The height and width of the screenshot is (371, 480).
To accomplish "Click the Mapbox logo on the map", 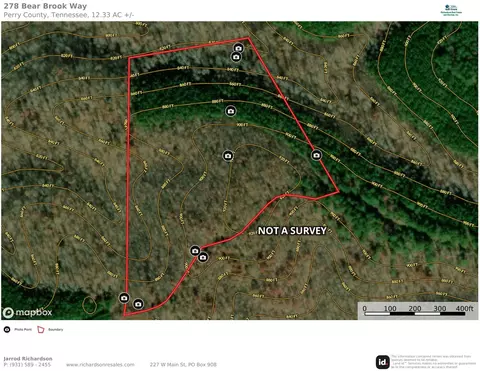I will 28,312.
